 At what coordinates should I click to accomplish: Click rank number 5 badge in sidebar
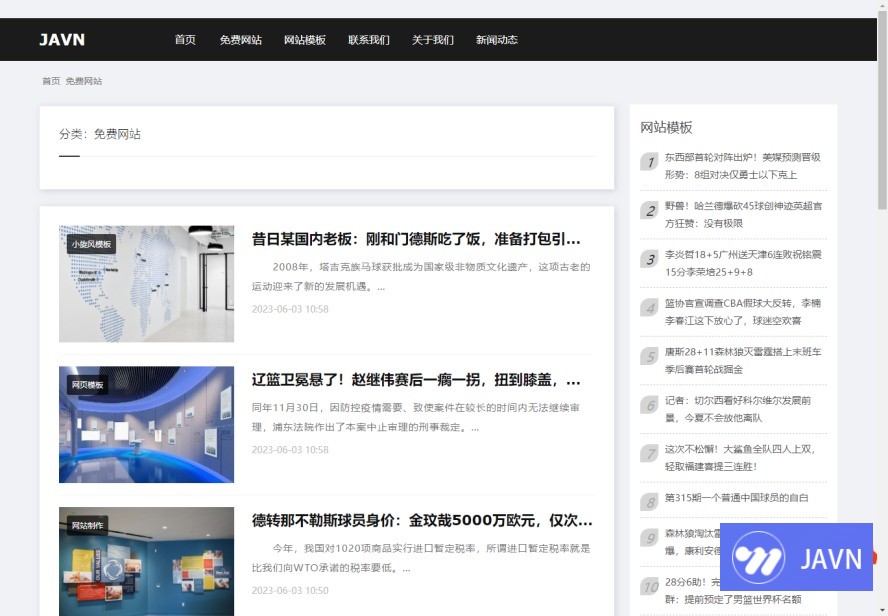tap(650, 357)
